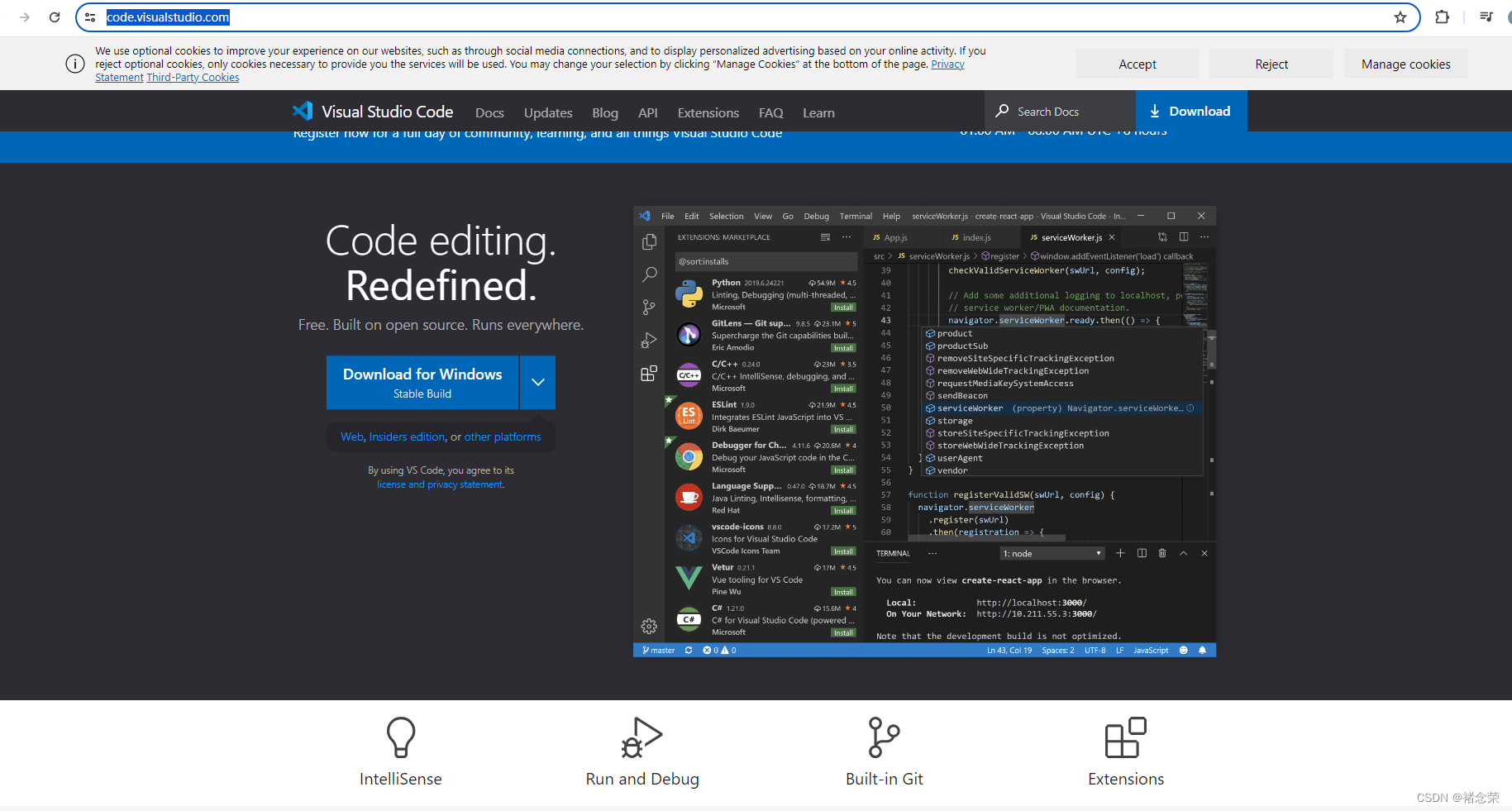Click the Python extension icon
The image size is (1512, 811).
tap(689, 293)
